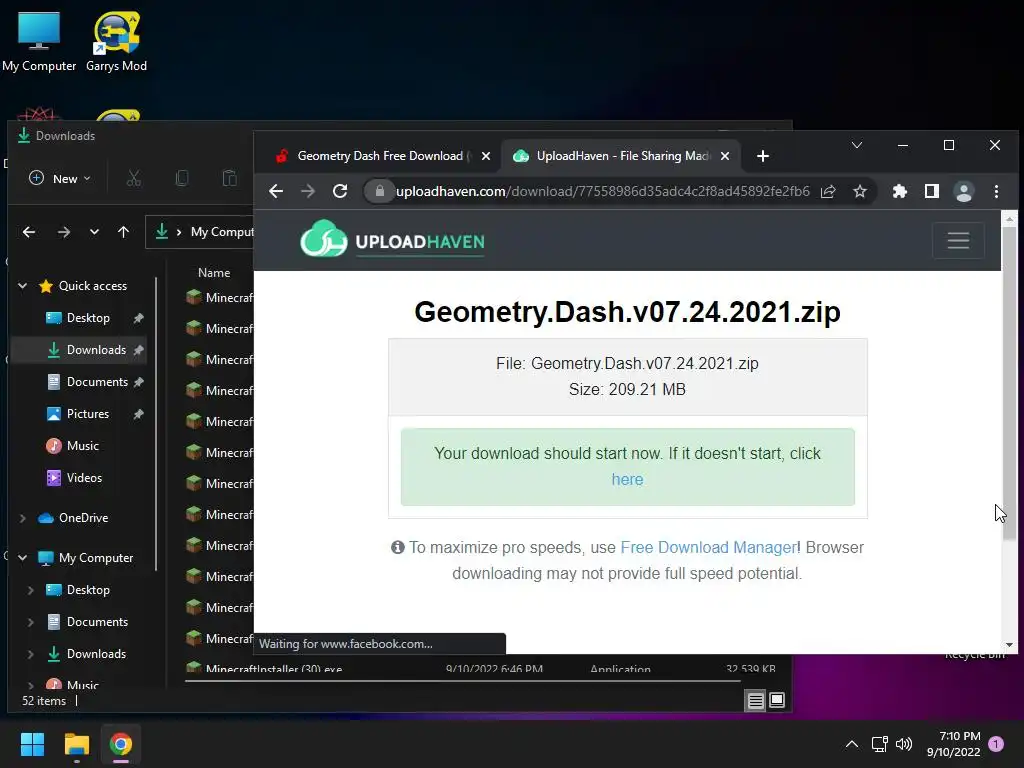Click Chrome's forward arrow button
The height and width of the screenshot is (768, 1024).
click(308, 191)
